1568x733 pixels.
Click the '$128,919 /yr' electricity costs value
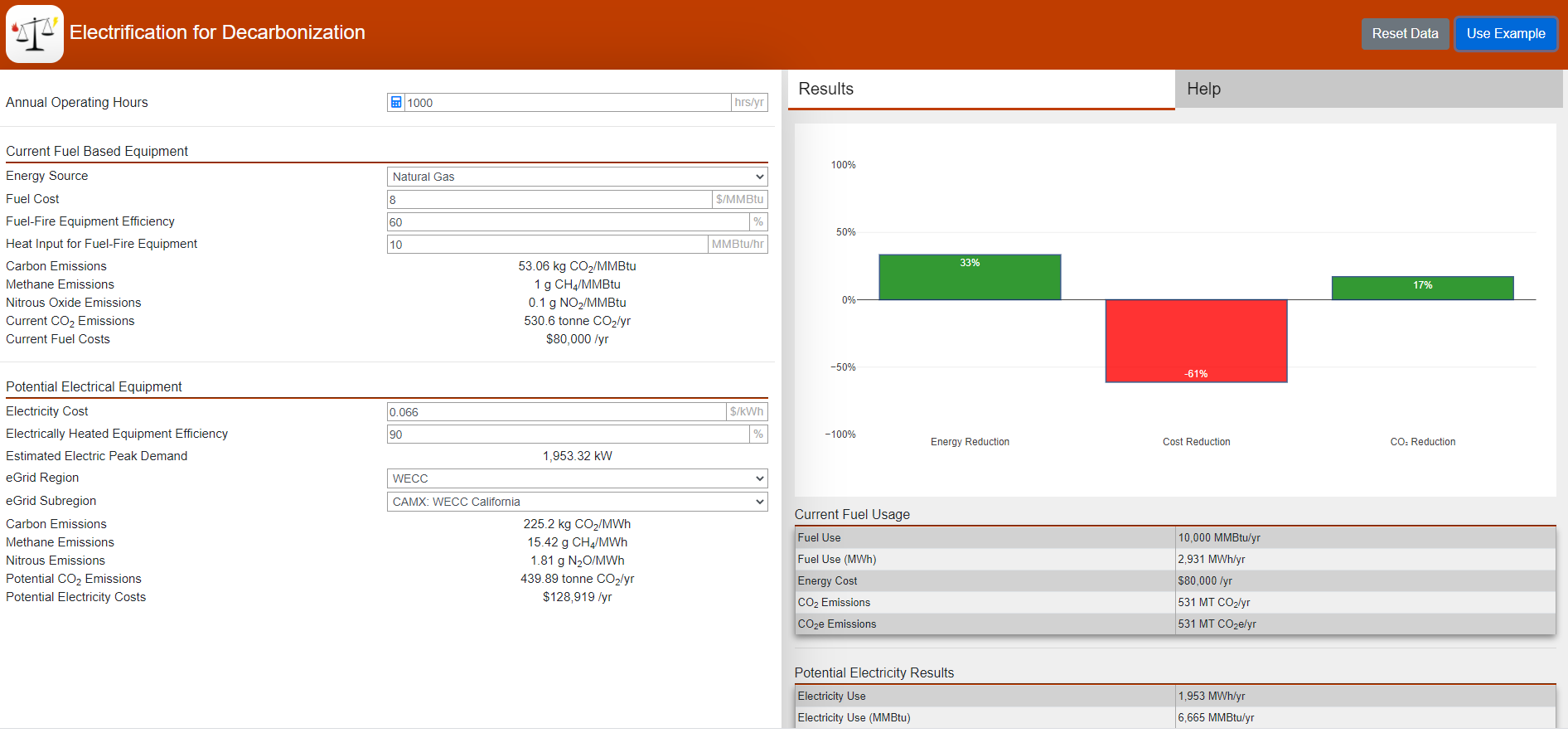(x=578, y=597)
